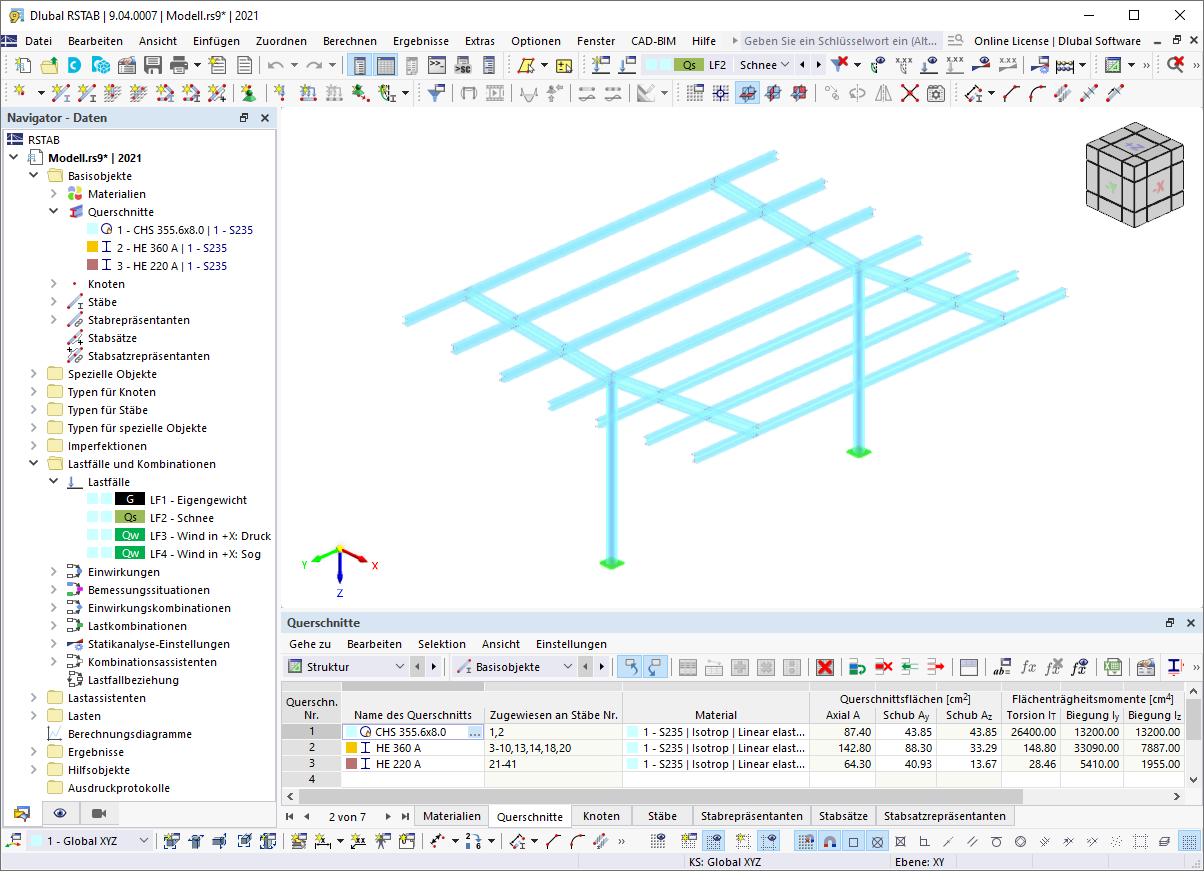Toggle the tables panel display button

pos(385,65)
